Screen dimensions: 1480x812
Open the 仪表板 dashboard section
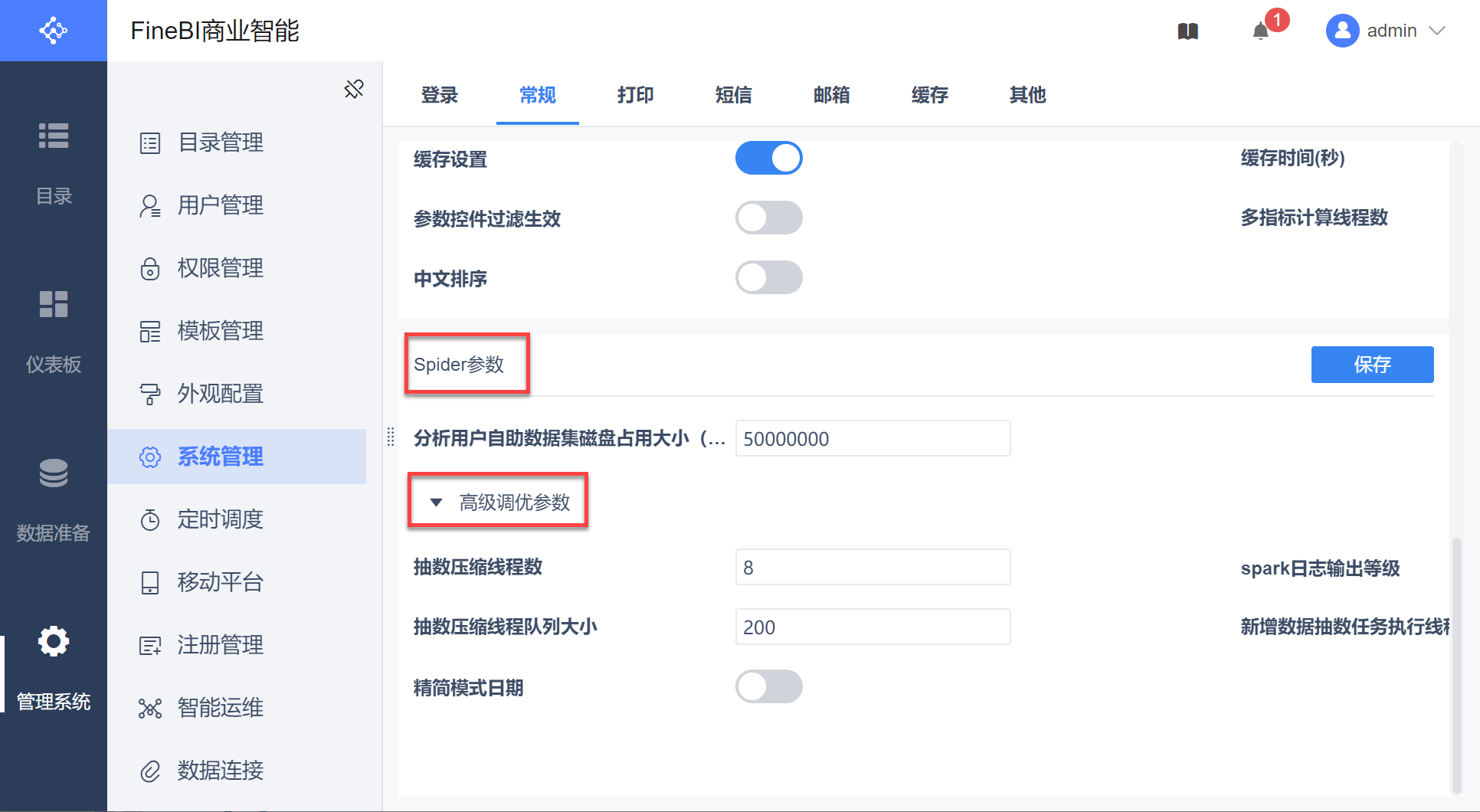click(x=54, y=329)
